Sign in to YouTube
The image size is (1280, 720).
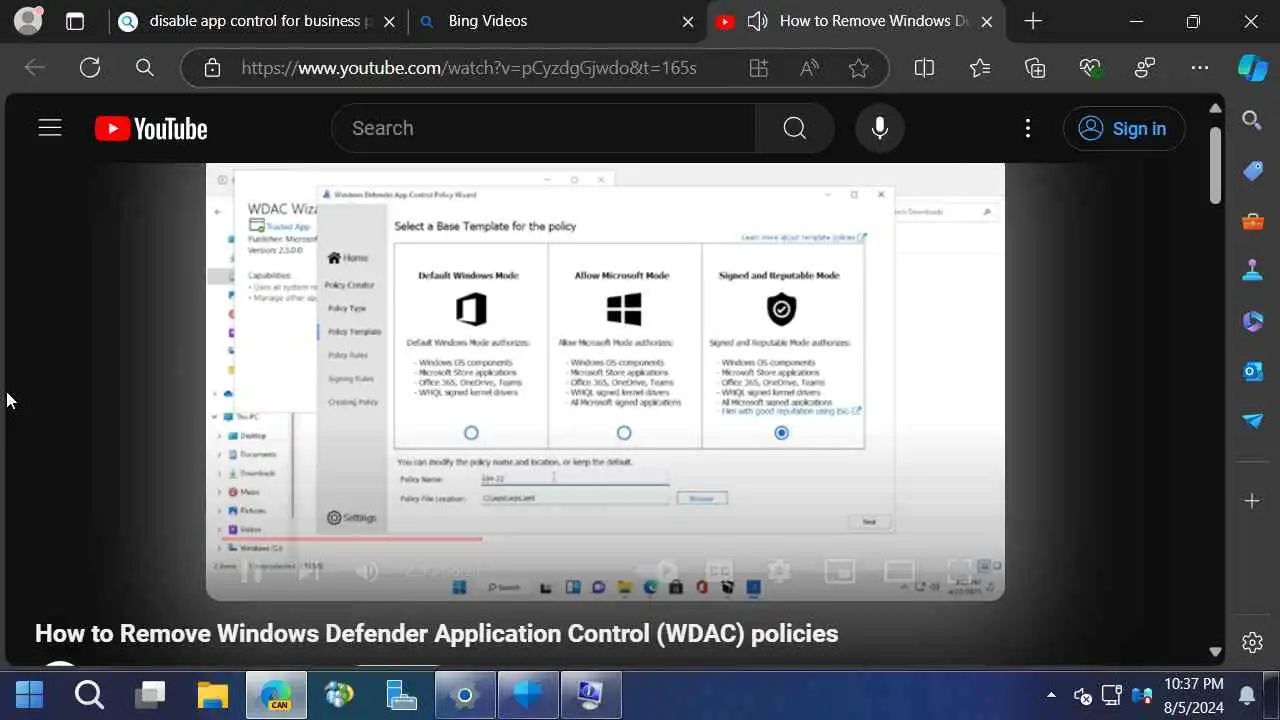pyautogui.click(x=1124, y=129)
